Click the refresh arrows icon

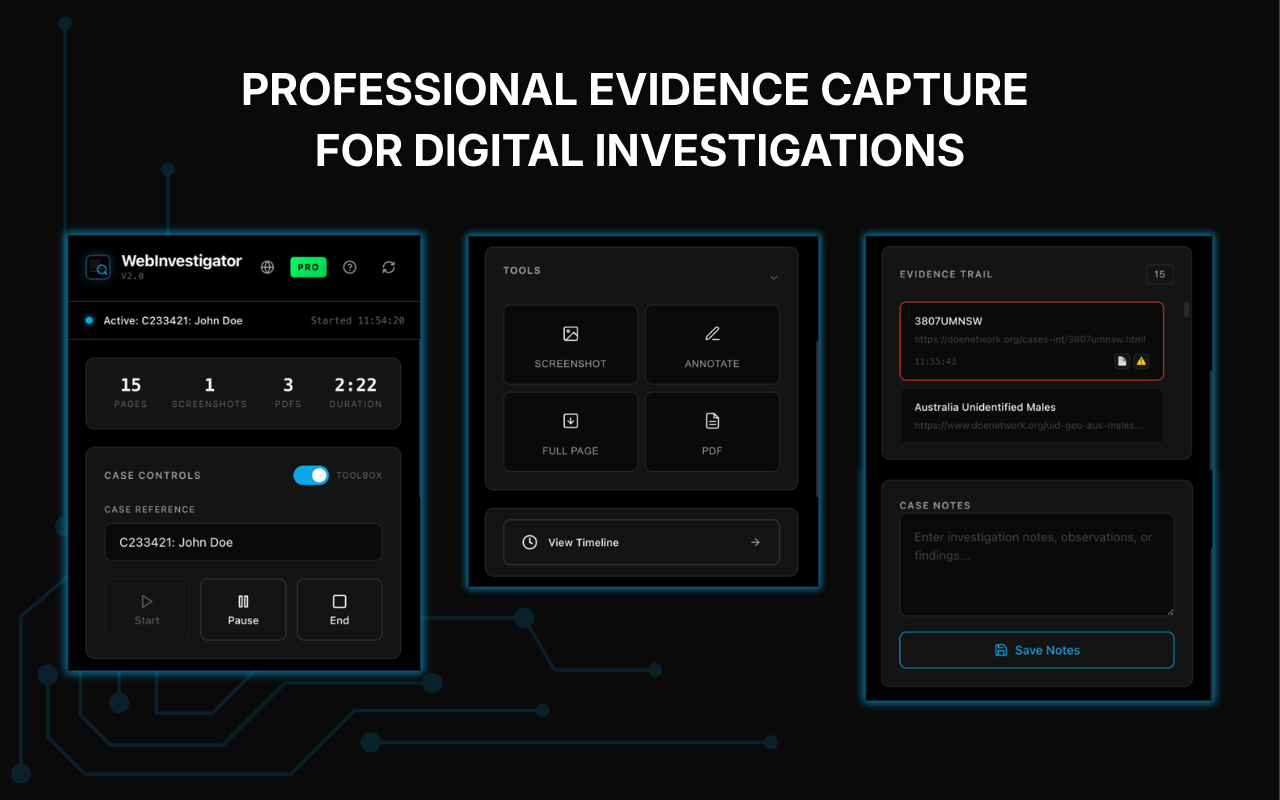(389, 267)
